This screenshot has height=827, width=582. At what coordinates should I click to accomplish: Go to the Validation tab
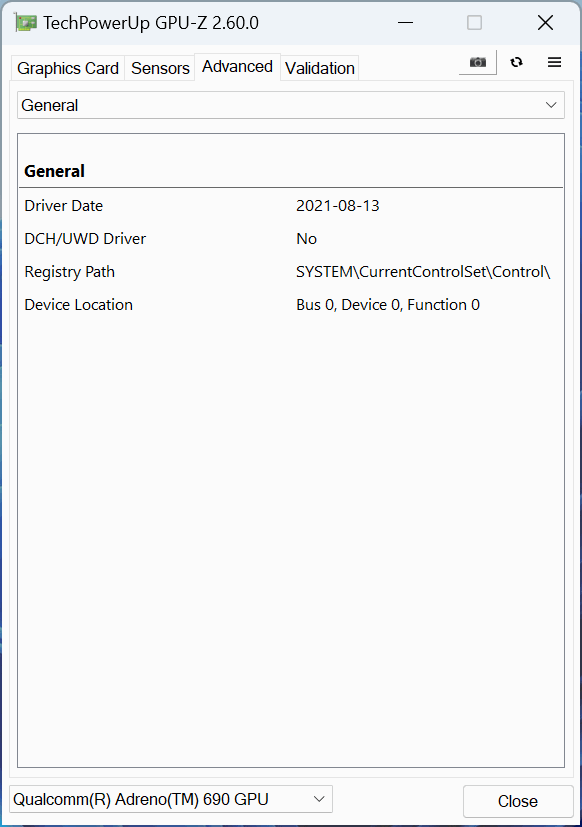pyautogui.click(x=320, y=68)
